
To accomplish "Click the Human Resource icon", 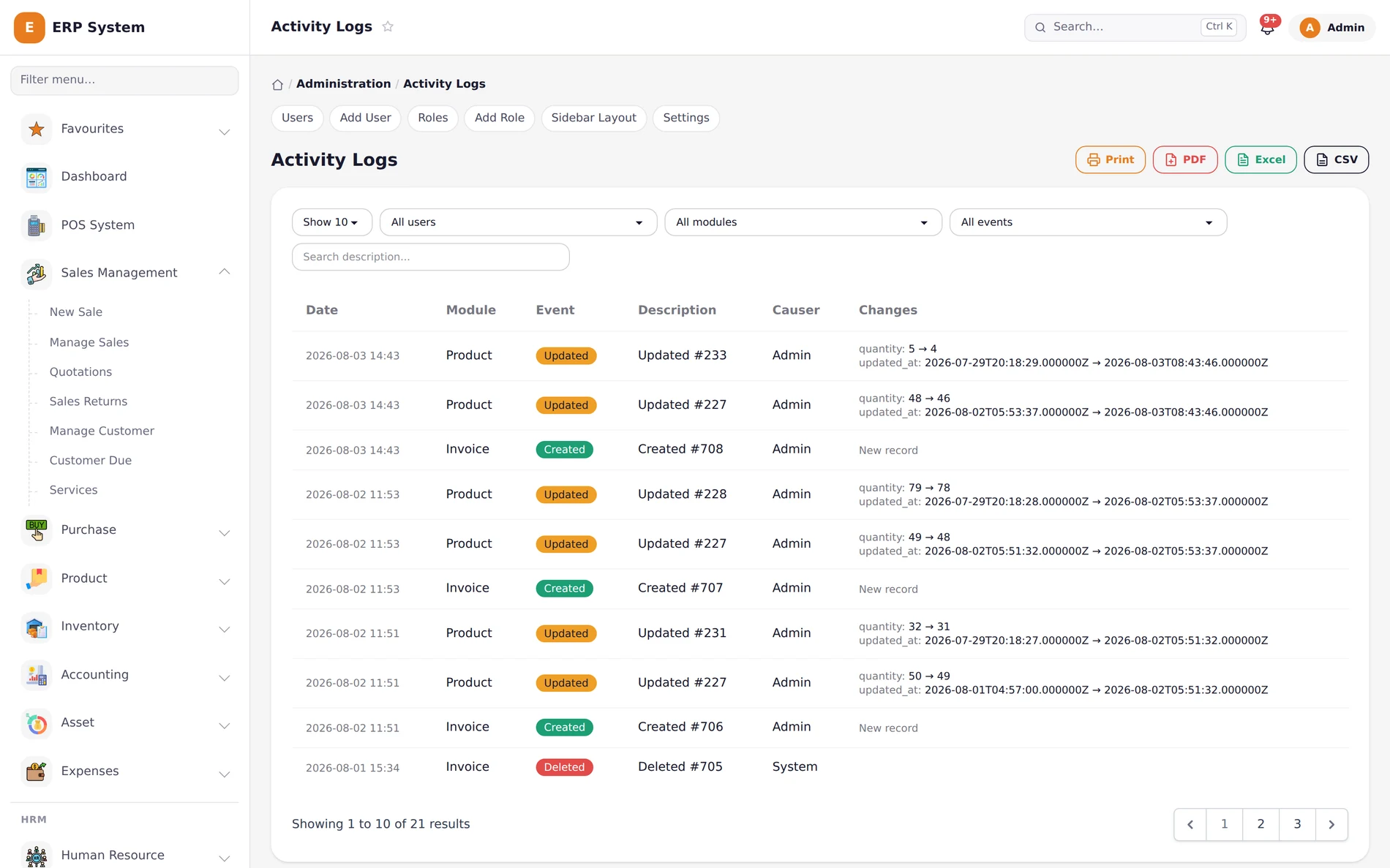I will [37, 856].
